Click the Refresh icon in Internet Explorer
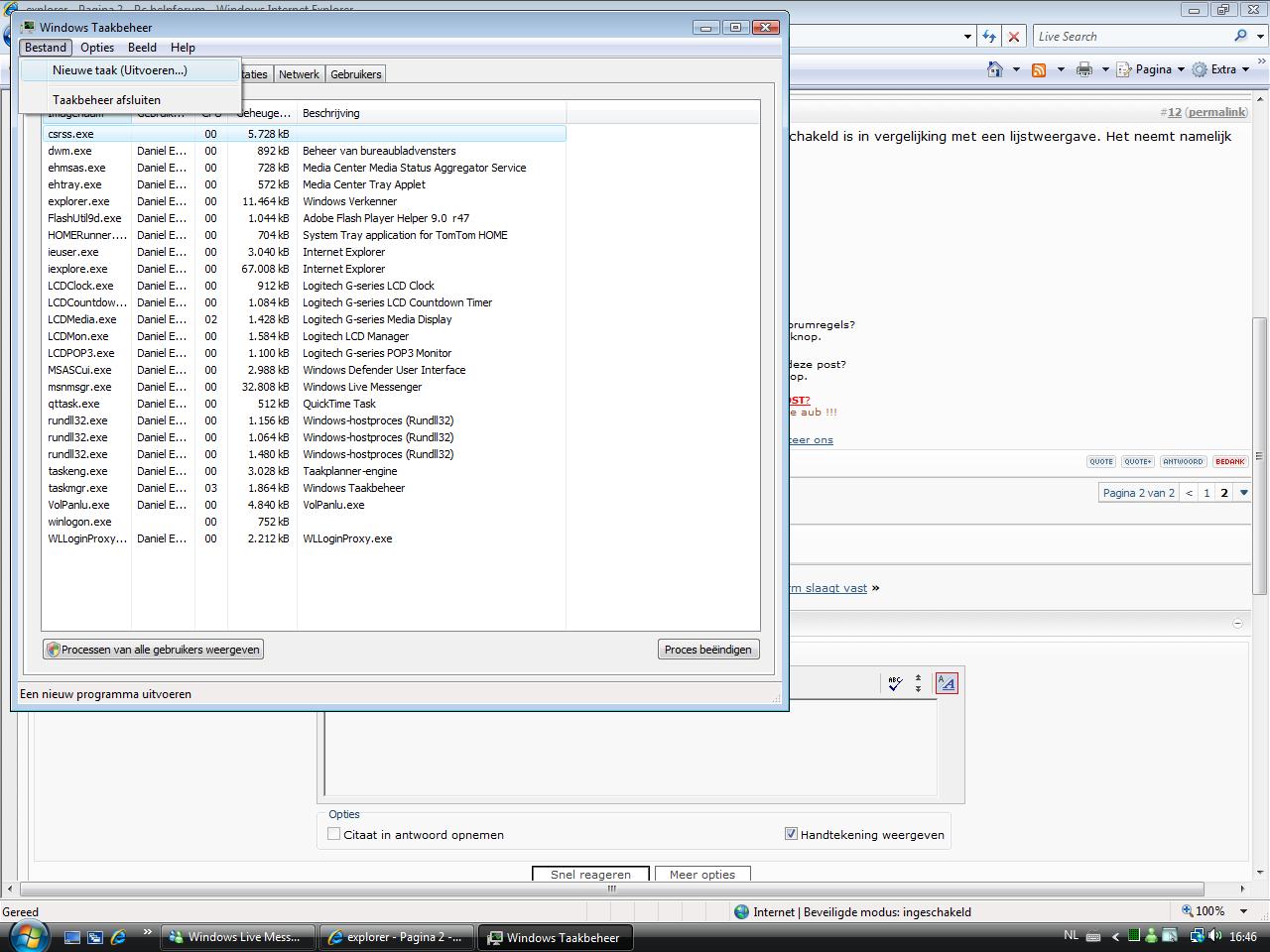Screen dimensions: 1270x952 click(989, 37)
